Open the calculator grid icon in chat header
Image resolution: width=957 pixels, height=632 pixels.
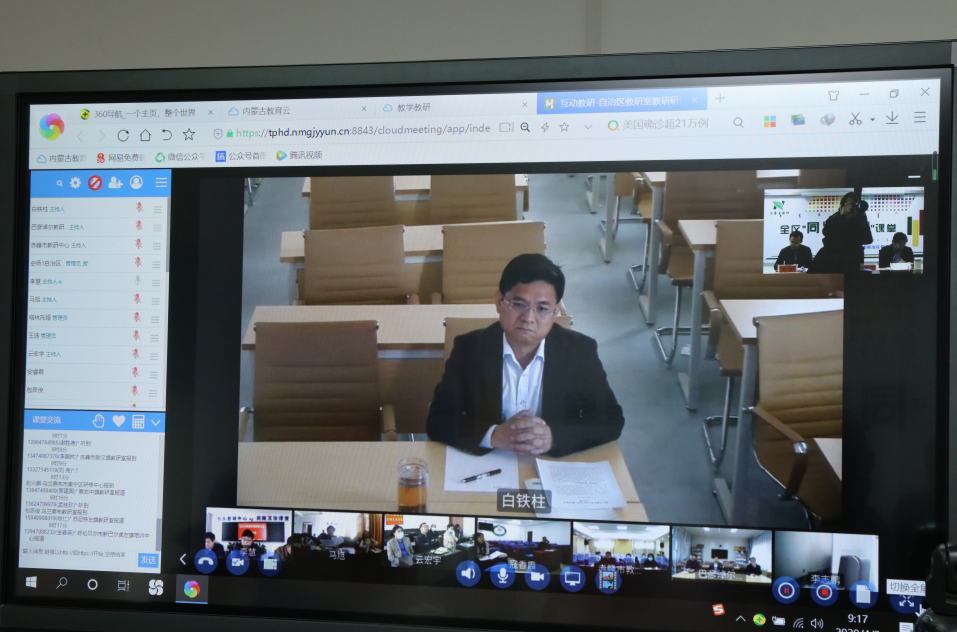[x=138, y=422]
